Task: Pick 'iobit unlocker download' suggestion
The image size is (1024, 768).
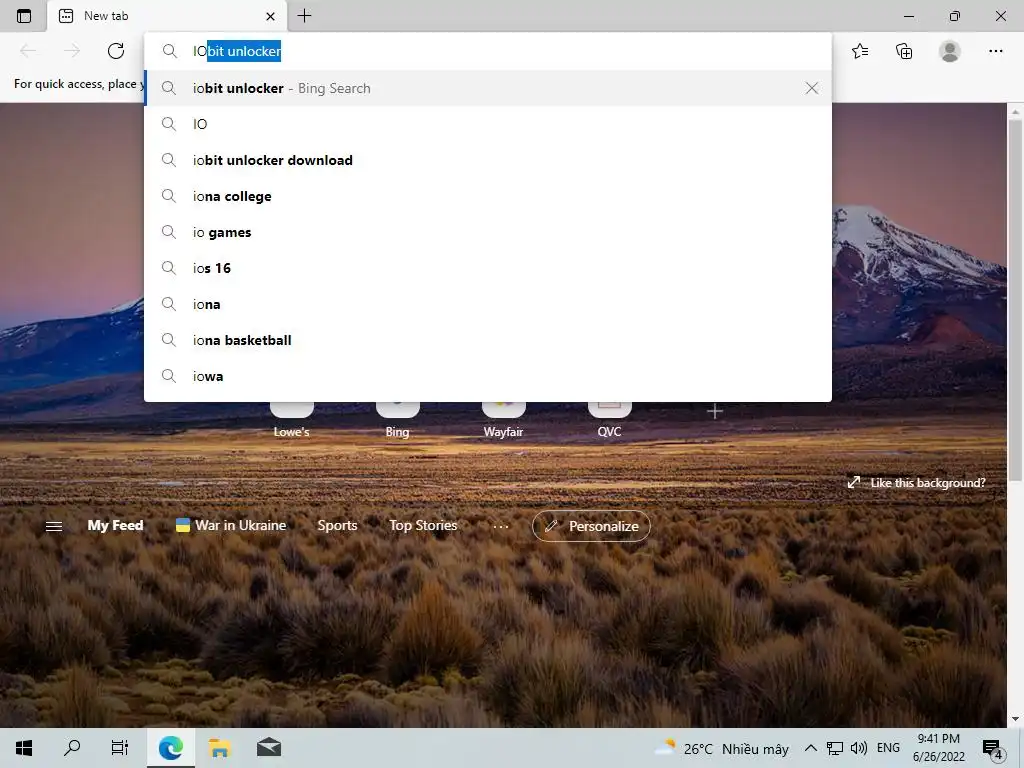Action: click(x=487, y=160)
